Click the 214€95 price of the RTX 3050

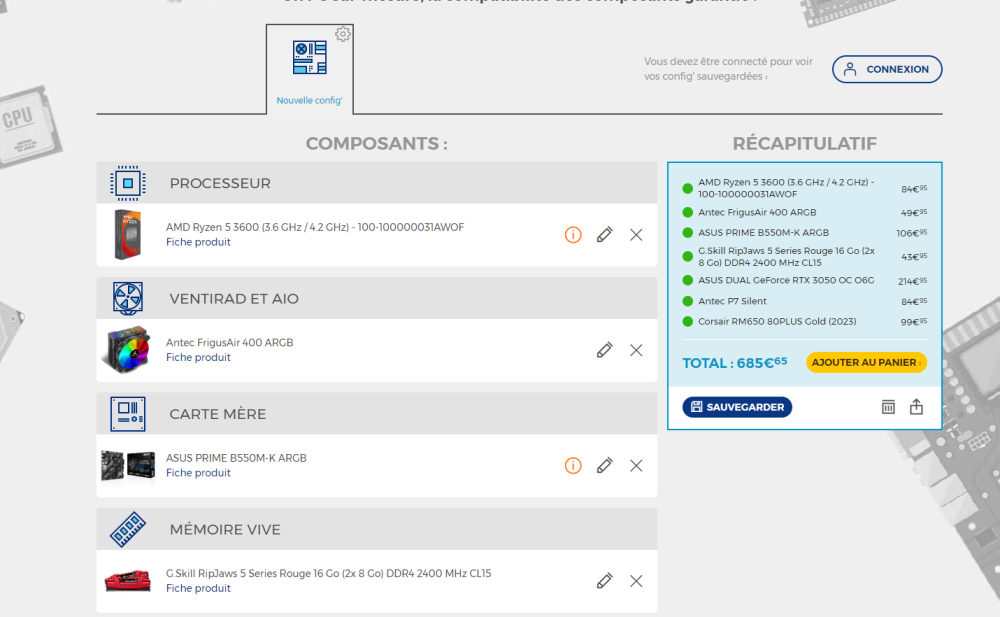(x=912, y=281)
